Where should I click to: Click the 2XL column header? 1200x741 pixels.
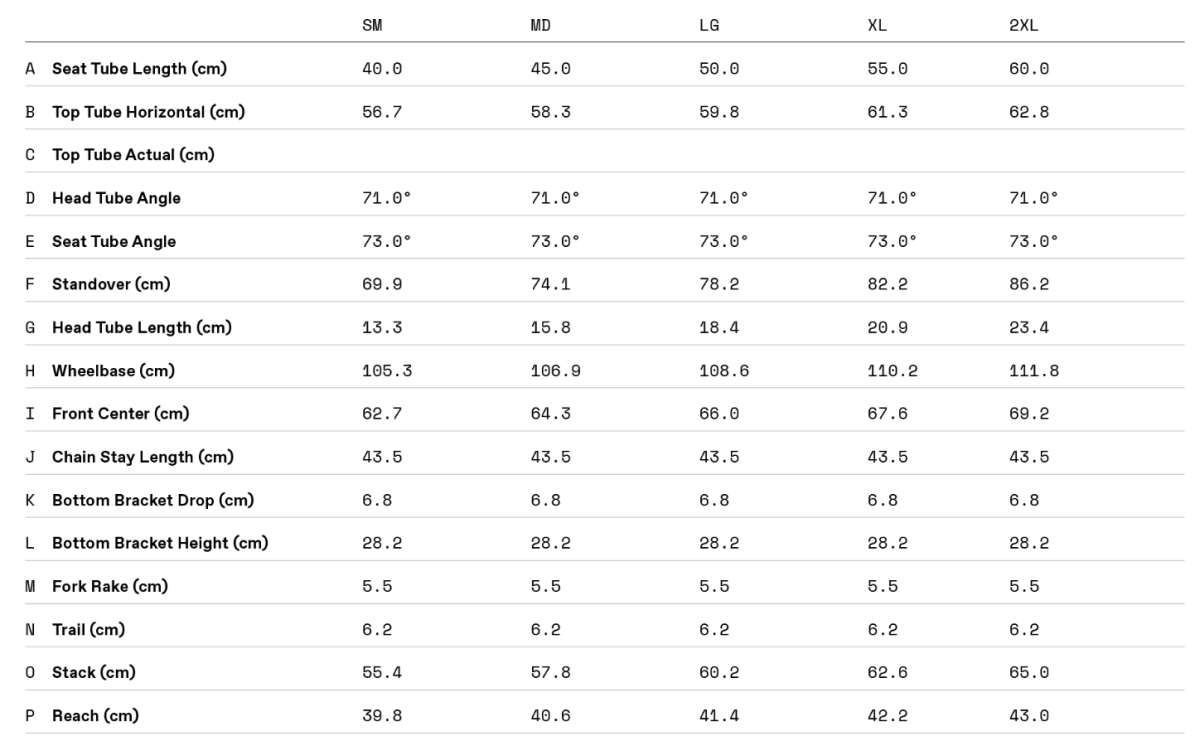[x=1023, y=26]
